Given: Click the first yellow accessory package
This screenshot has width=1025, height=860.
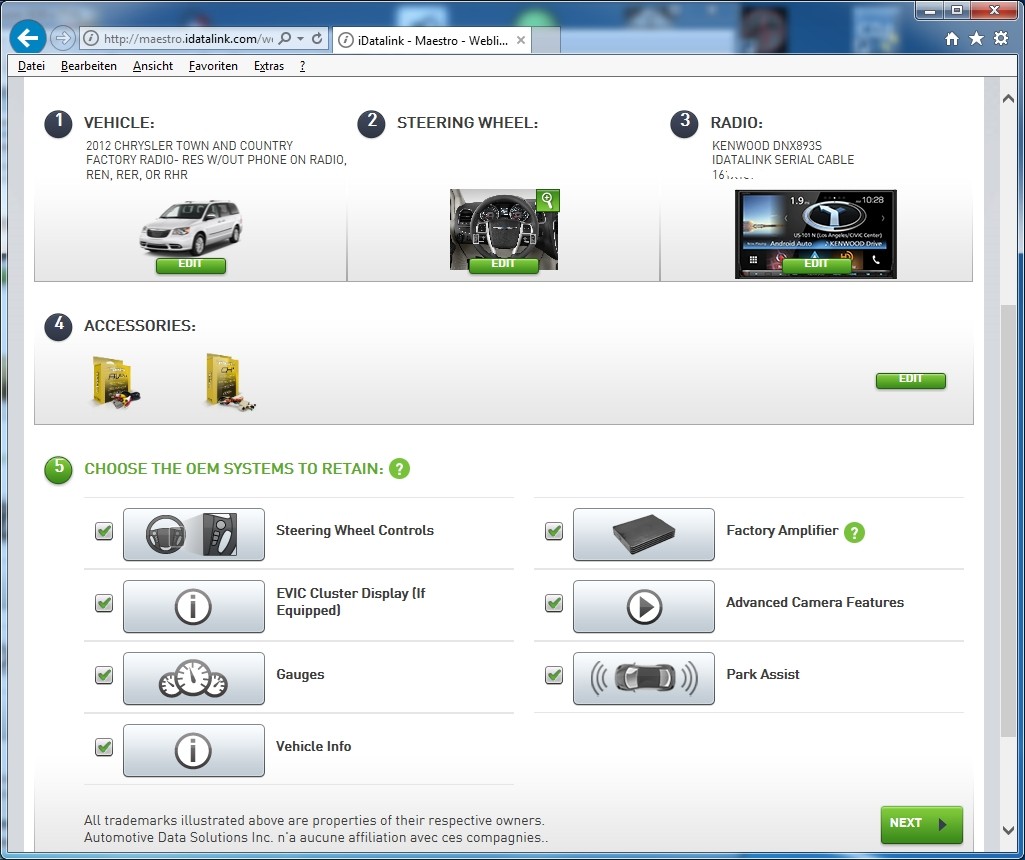Looking at the screenshot, I should pyautogui.click(x=115, y=382).
